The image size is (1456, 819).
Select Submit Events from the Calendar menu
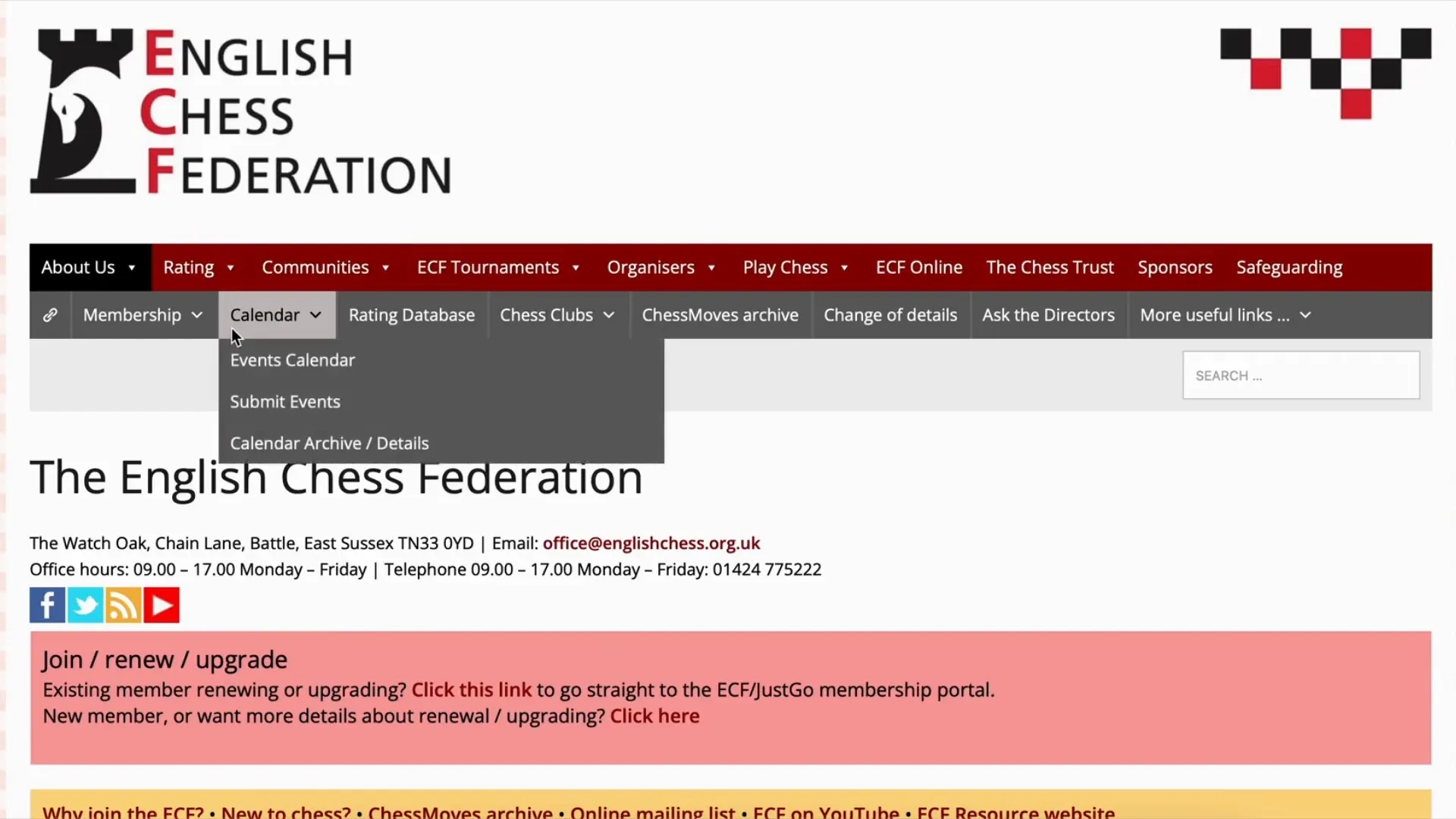[x=285, y=402]
